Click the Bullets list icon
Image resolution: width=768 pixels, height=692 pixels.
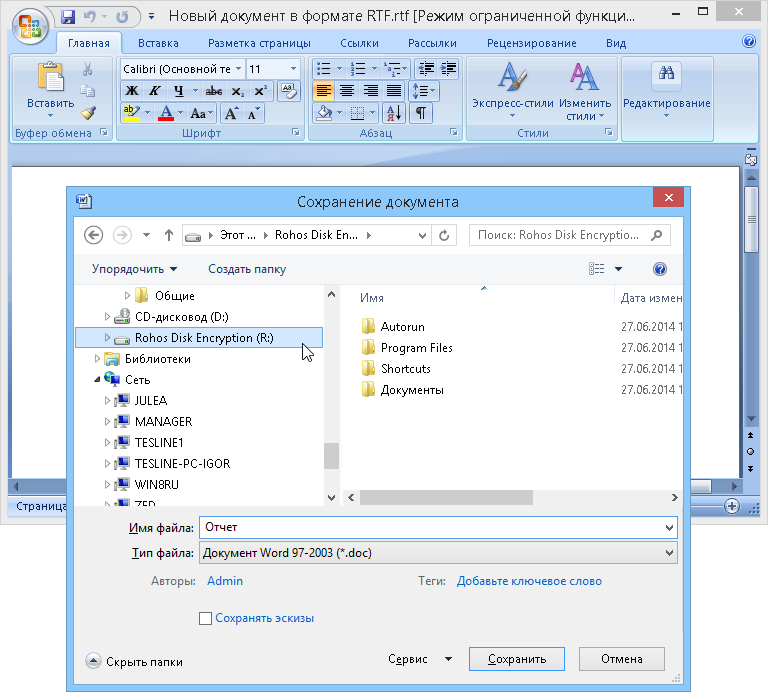click(x=324, y=69)
